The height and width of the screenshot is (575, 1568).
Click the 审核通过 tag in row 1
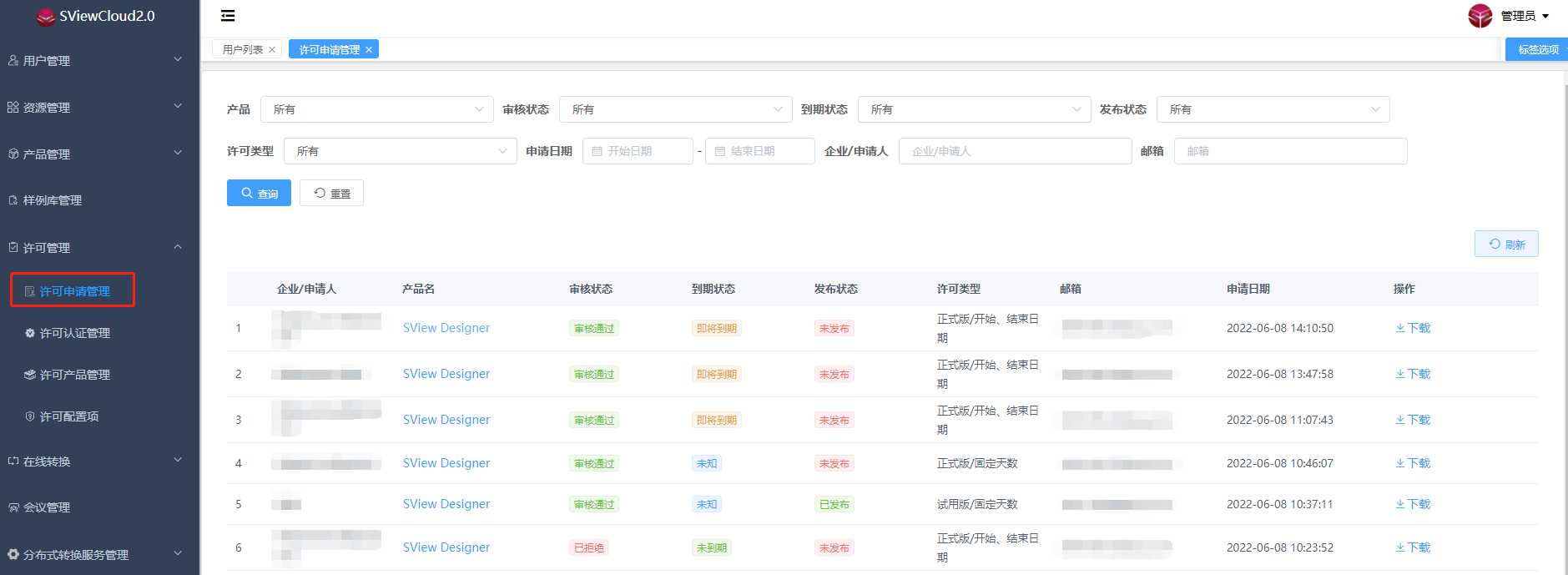[594, 328]
